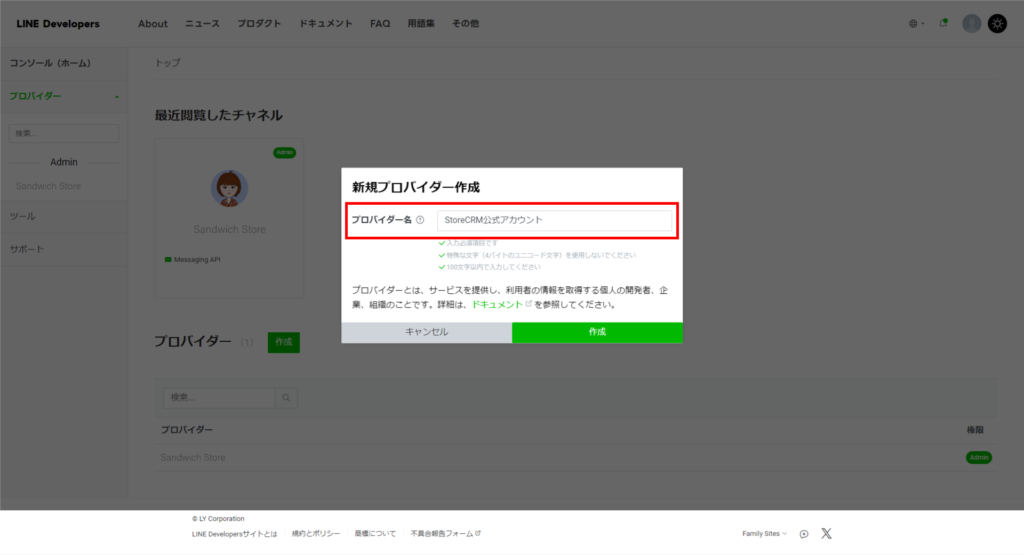Image resolution: width=1024 pixels, height=555 pixels.
Task: Open サポート in the sidebar
Action: pos(27,249)
